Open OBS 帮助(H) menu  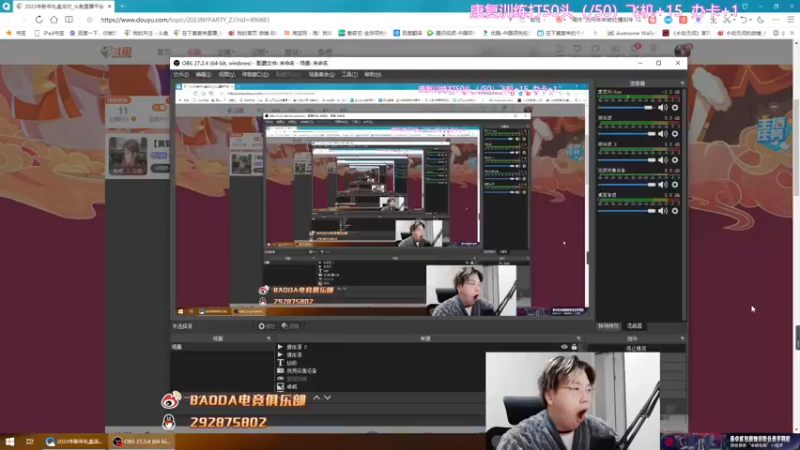(x=373, y=74)
